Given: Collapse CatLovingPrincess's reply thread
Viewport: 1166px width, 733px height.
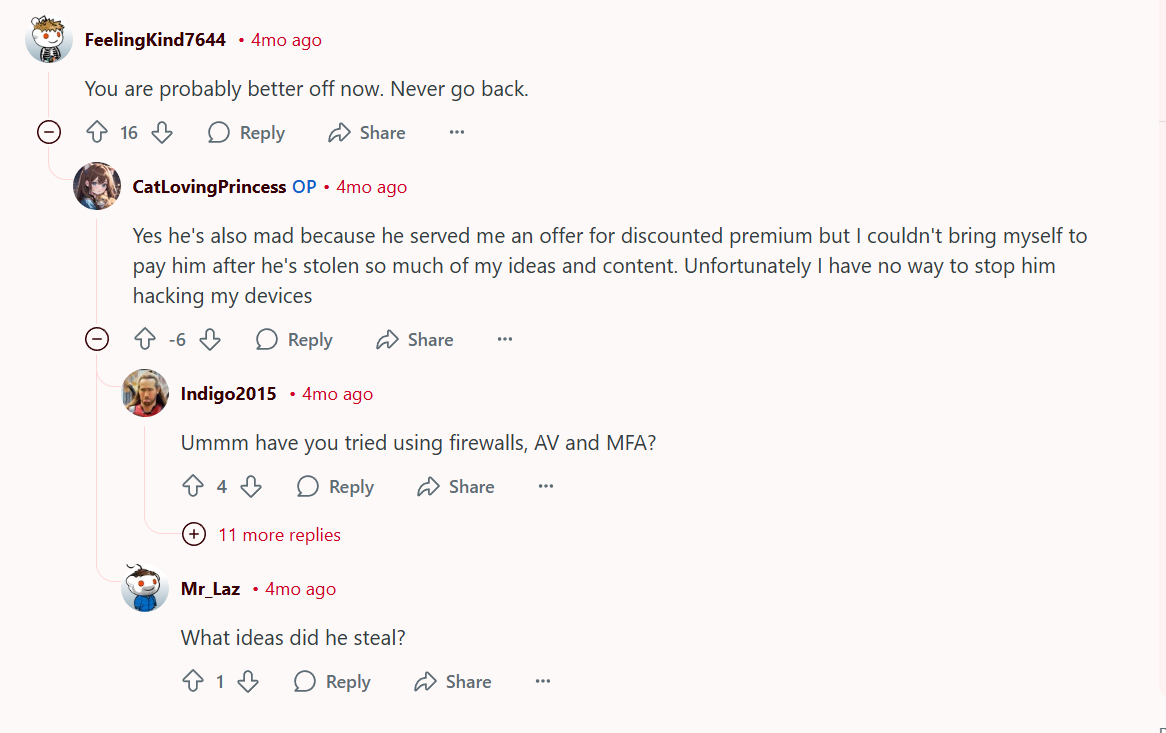Looking at the screenshot, I should click(97, 340).
